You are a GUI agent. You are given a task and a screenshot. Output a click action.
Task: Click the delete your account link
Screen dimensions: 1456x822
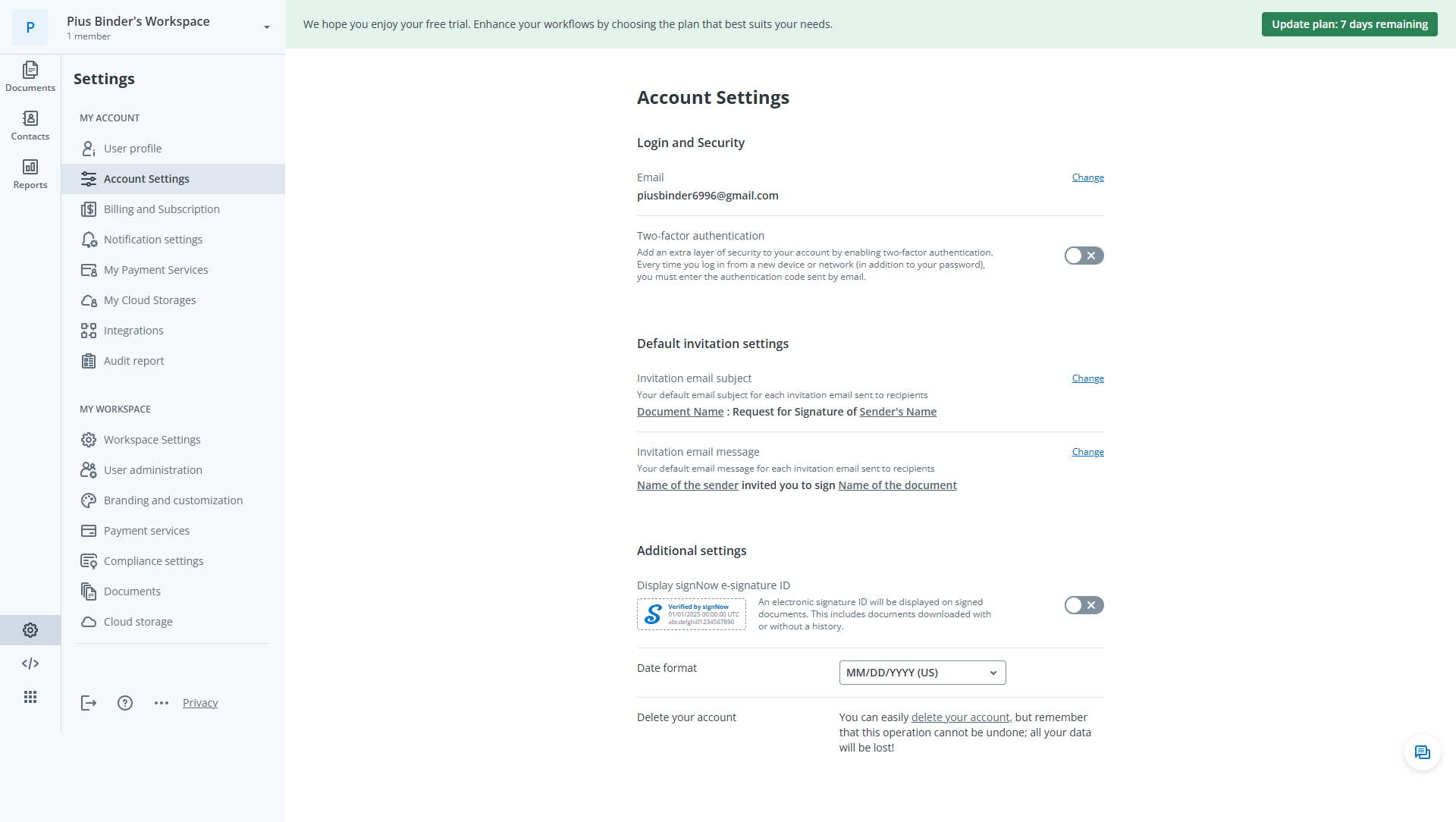tap(960, 717)
